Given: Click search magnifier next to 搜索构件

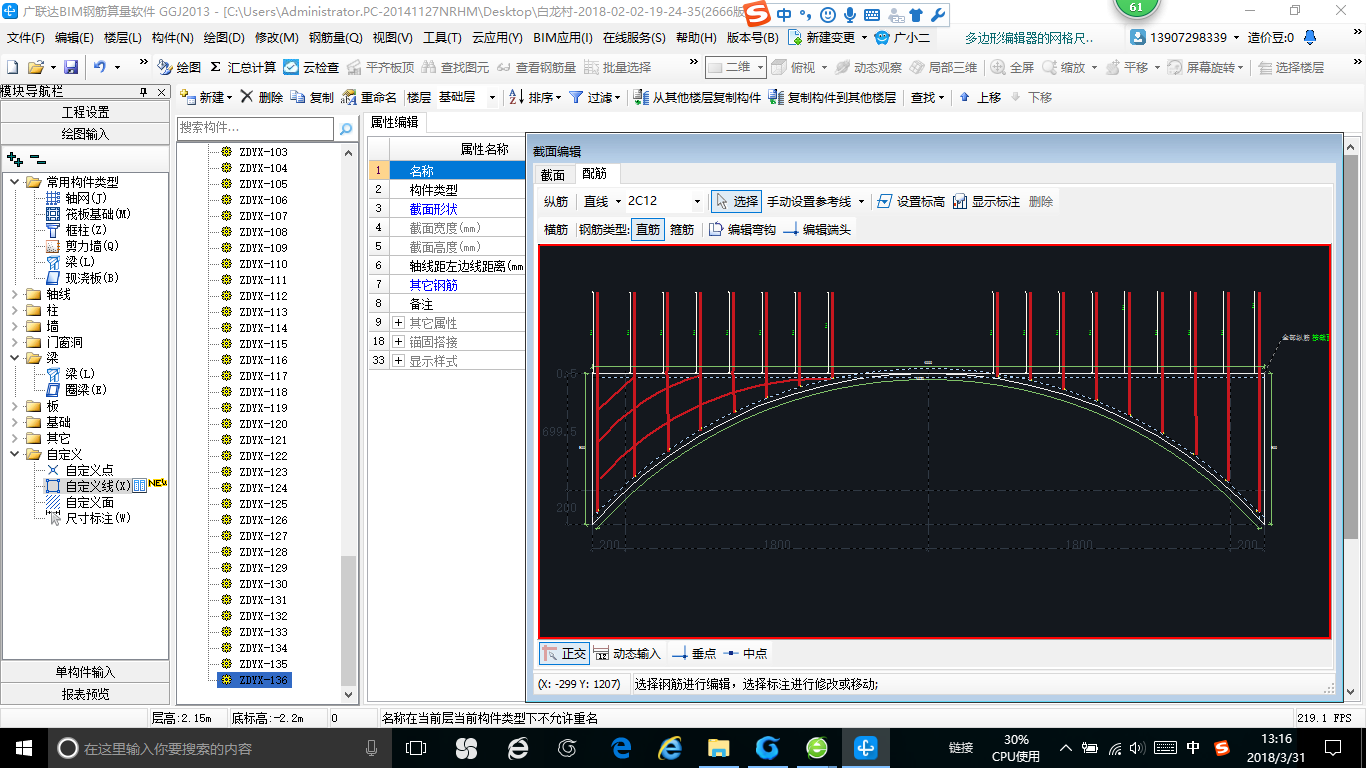Looking at the screenshot, I should (346, 129).
